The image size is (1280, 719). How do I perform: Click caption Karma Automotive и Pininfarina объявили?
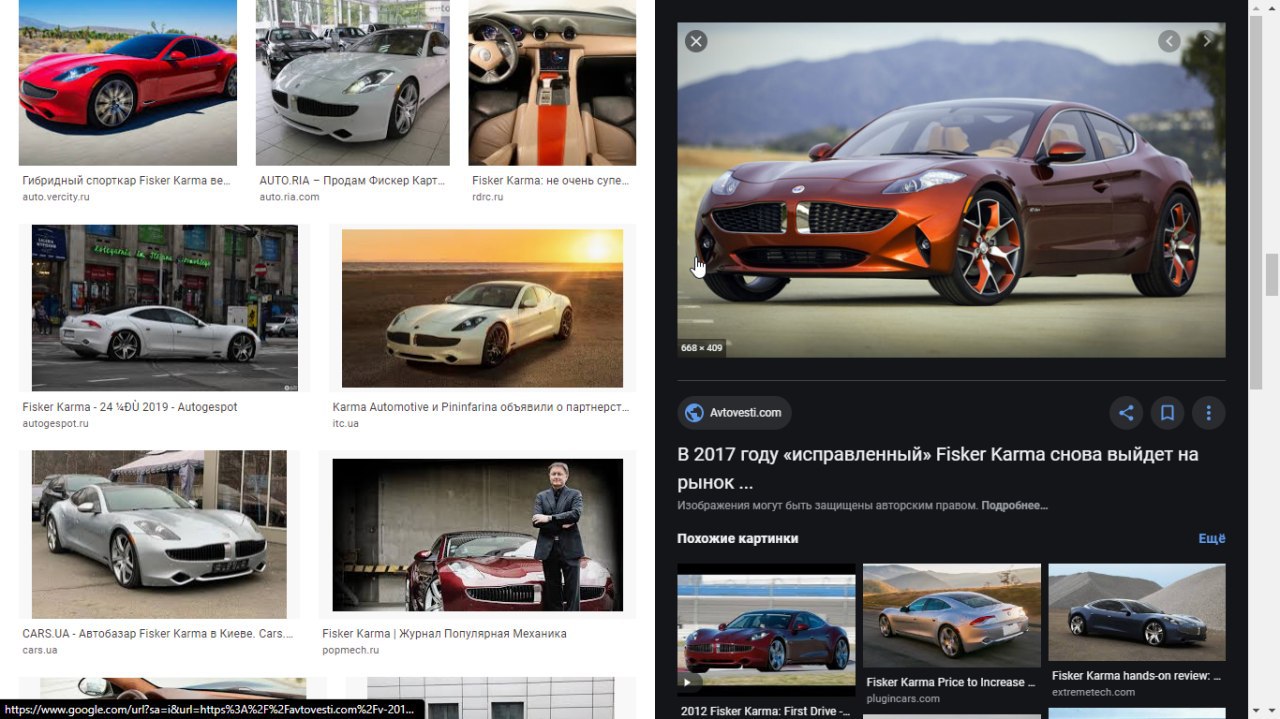[481, 407]
